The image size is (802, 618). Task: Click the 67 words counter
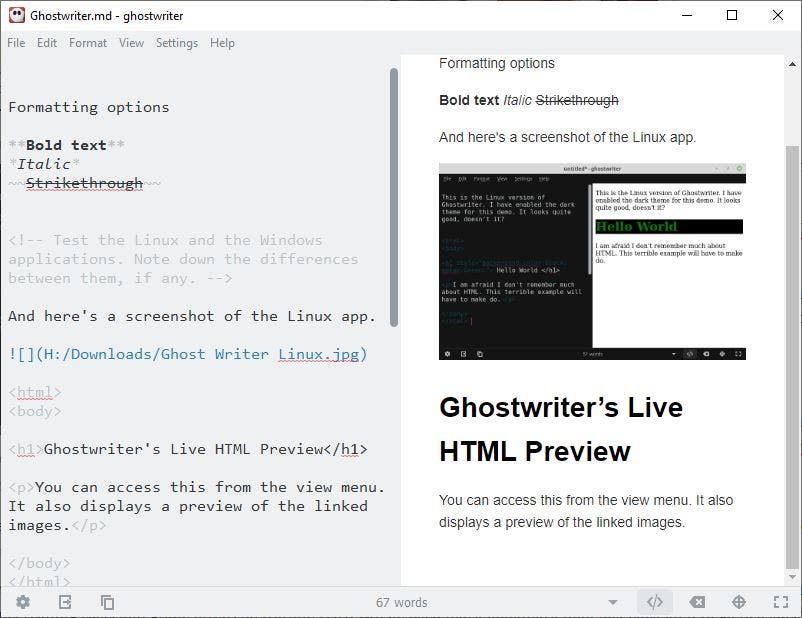coord(402,602)
